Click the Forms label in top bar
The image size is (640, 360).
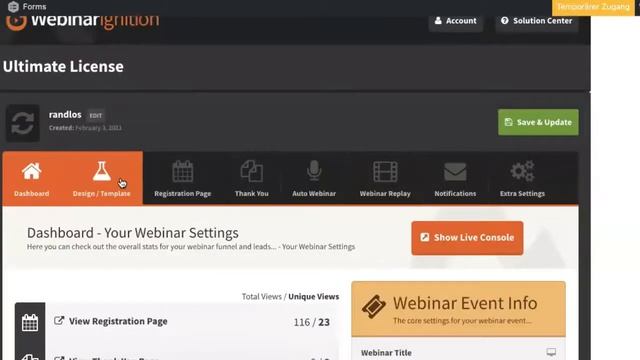(34, 7)
